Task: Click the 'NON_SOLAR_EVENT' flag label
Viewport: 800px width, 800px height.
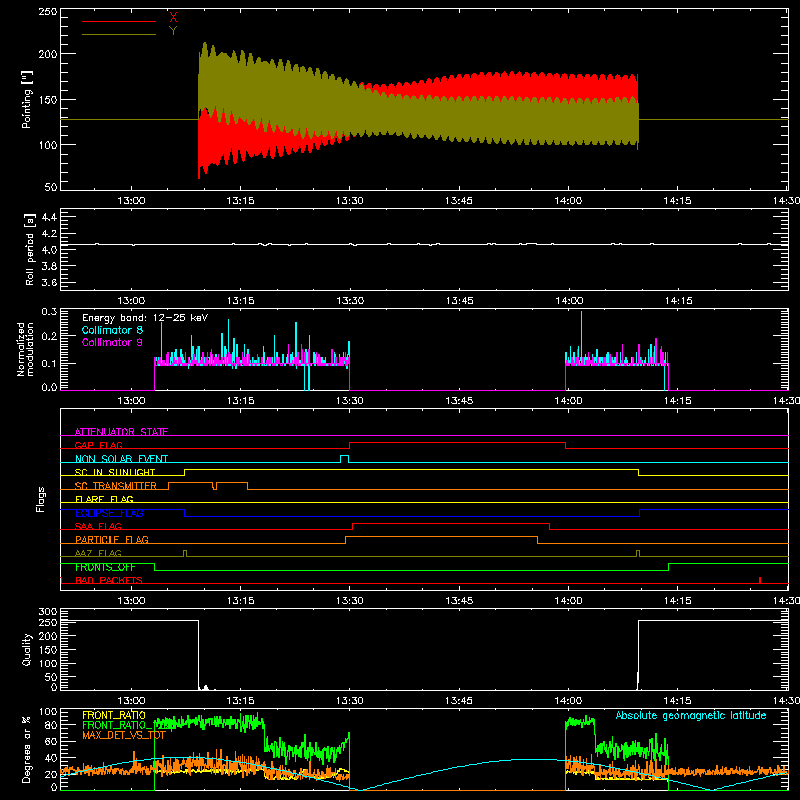Action: pos(121,459)
